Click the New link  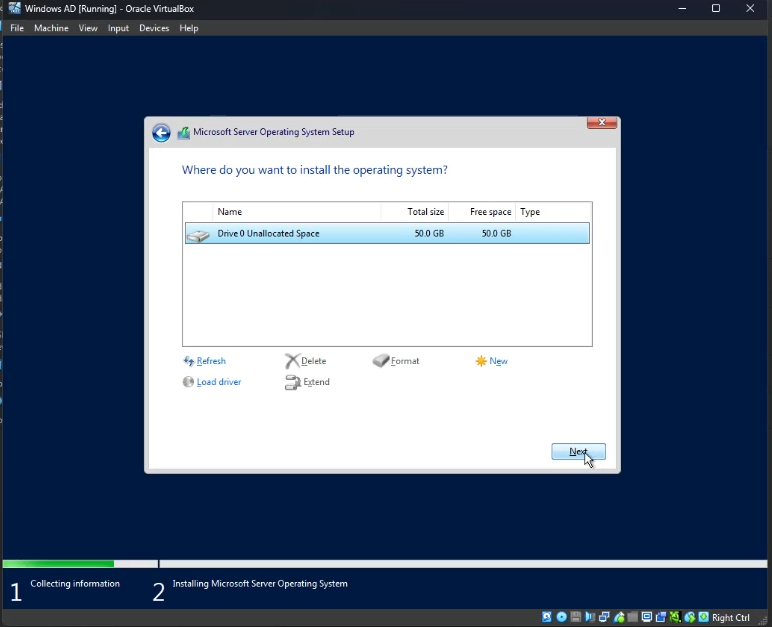point(498,361)
